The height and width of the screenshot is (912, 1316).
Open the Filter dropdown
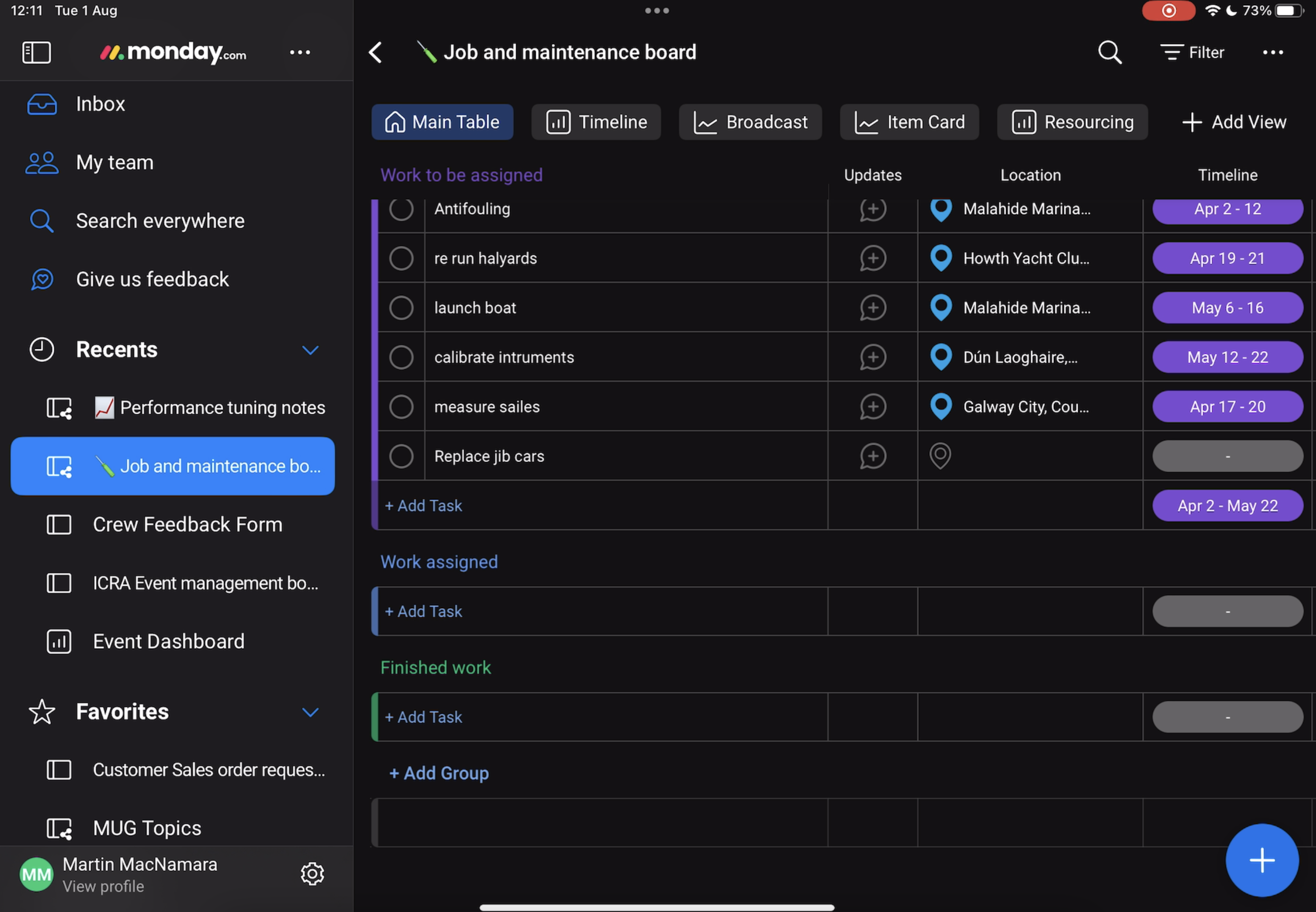click(1192, 52)
